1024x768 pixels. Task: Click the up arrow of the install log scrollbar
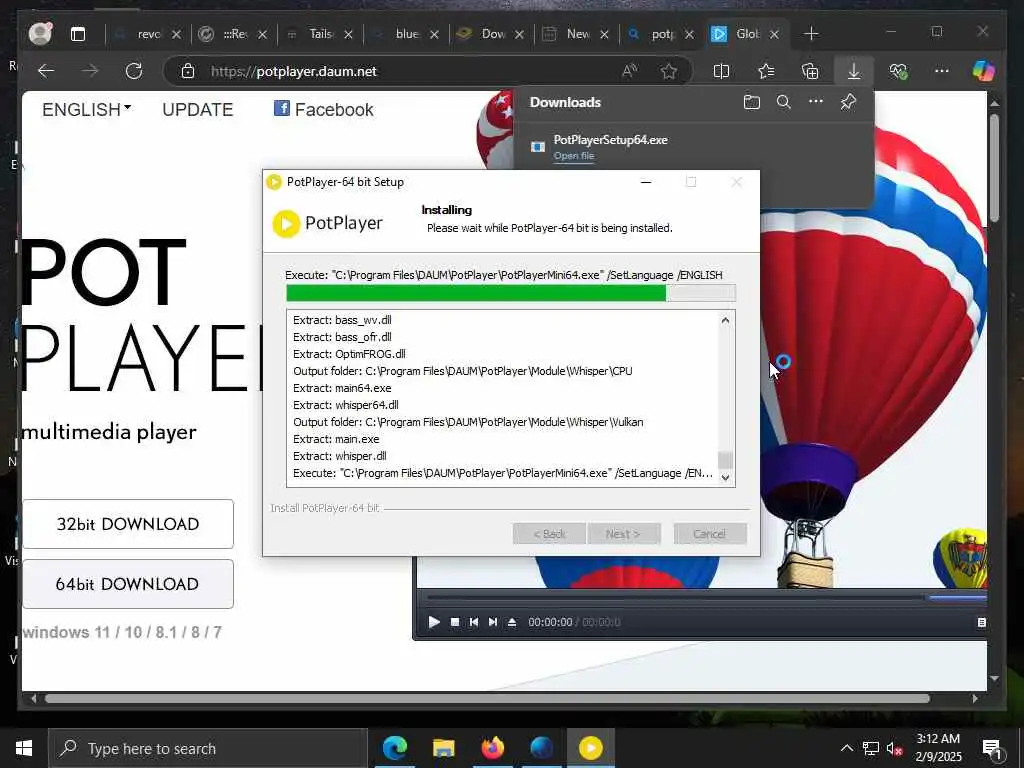(726, 320)
